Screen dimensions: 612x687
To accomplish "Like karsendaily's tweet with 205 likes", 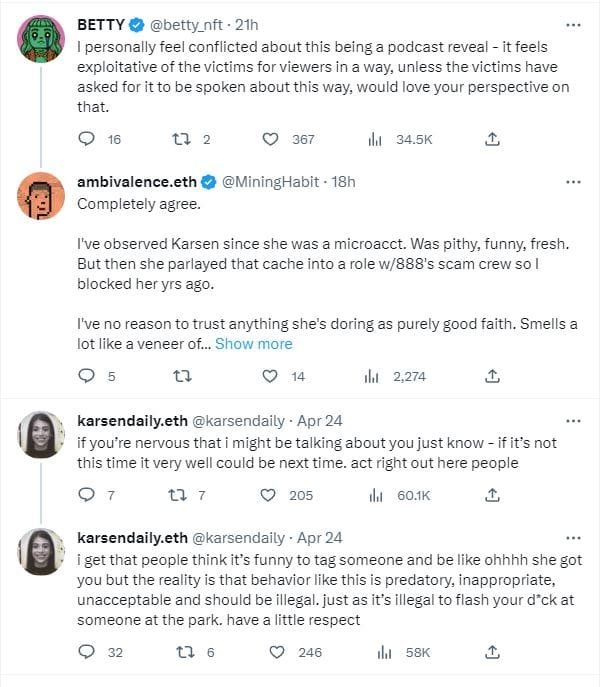I will point(270,495).
